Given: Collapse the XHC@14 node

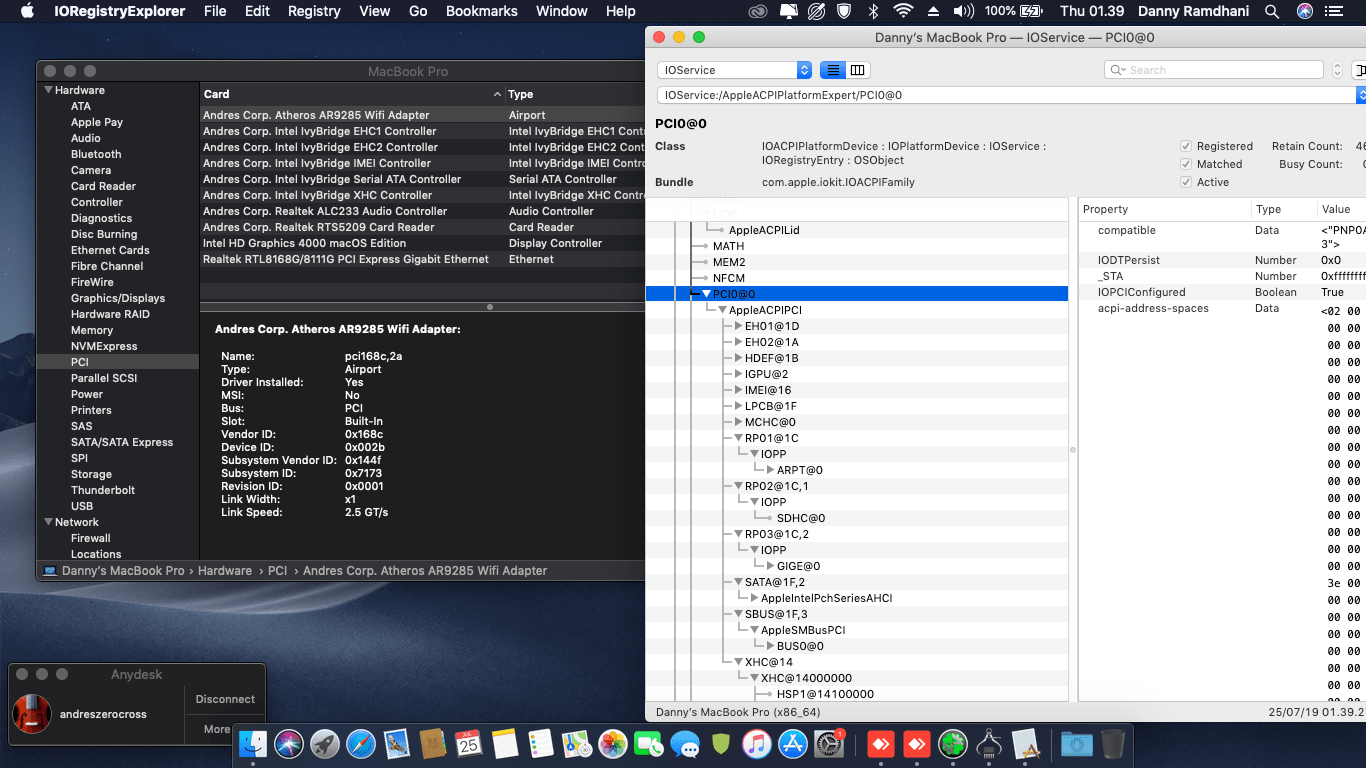Looking at the screenshot, I should tap(738, 662).
